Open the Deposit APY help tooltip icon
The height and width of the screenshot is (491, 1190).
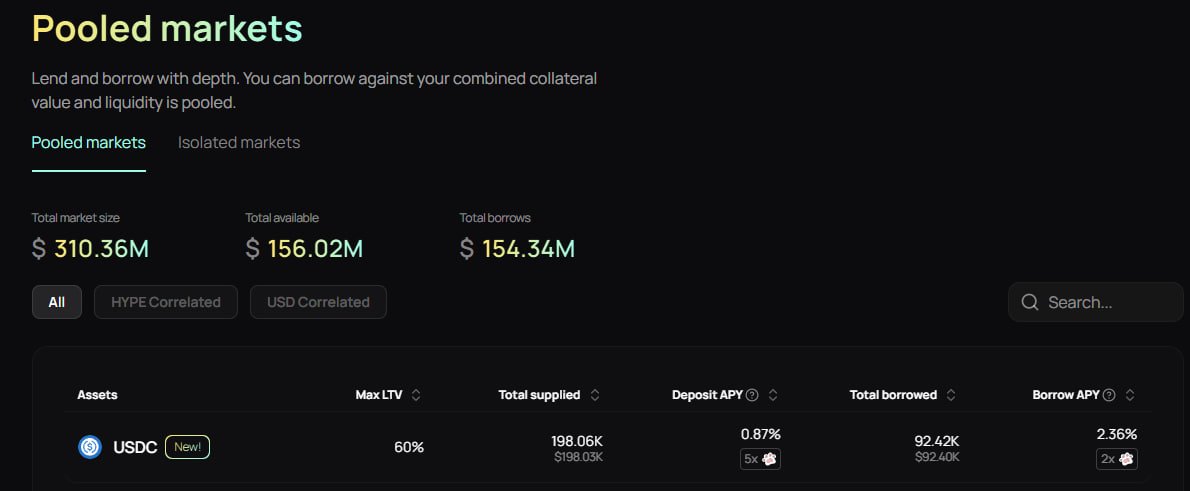(752, 395)
